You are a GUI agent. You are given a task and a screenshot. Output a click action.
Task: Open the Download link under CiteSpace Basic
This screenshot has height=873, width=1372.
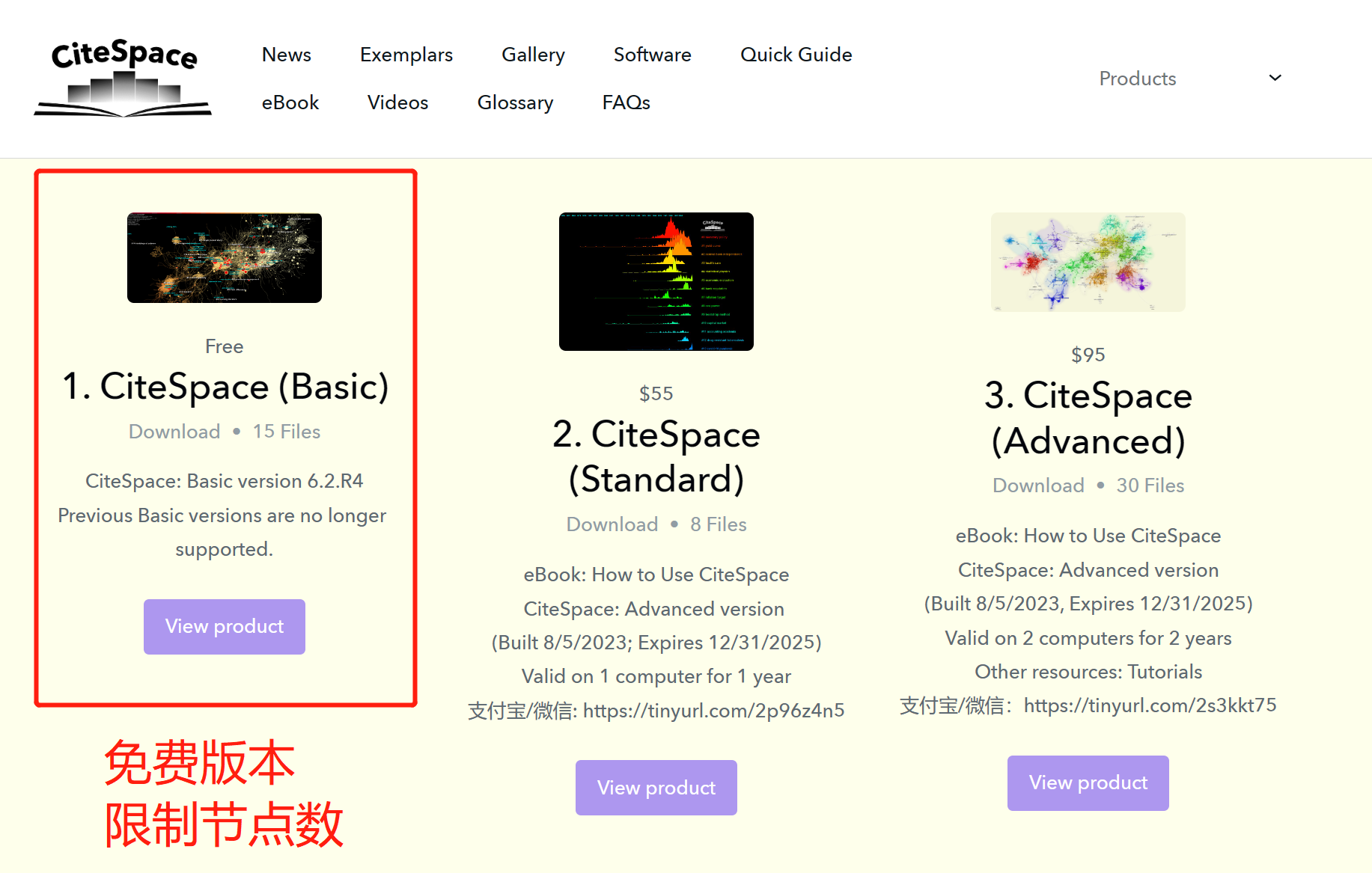point(174,431)
